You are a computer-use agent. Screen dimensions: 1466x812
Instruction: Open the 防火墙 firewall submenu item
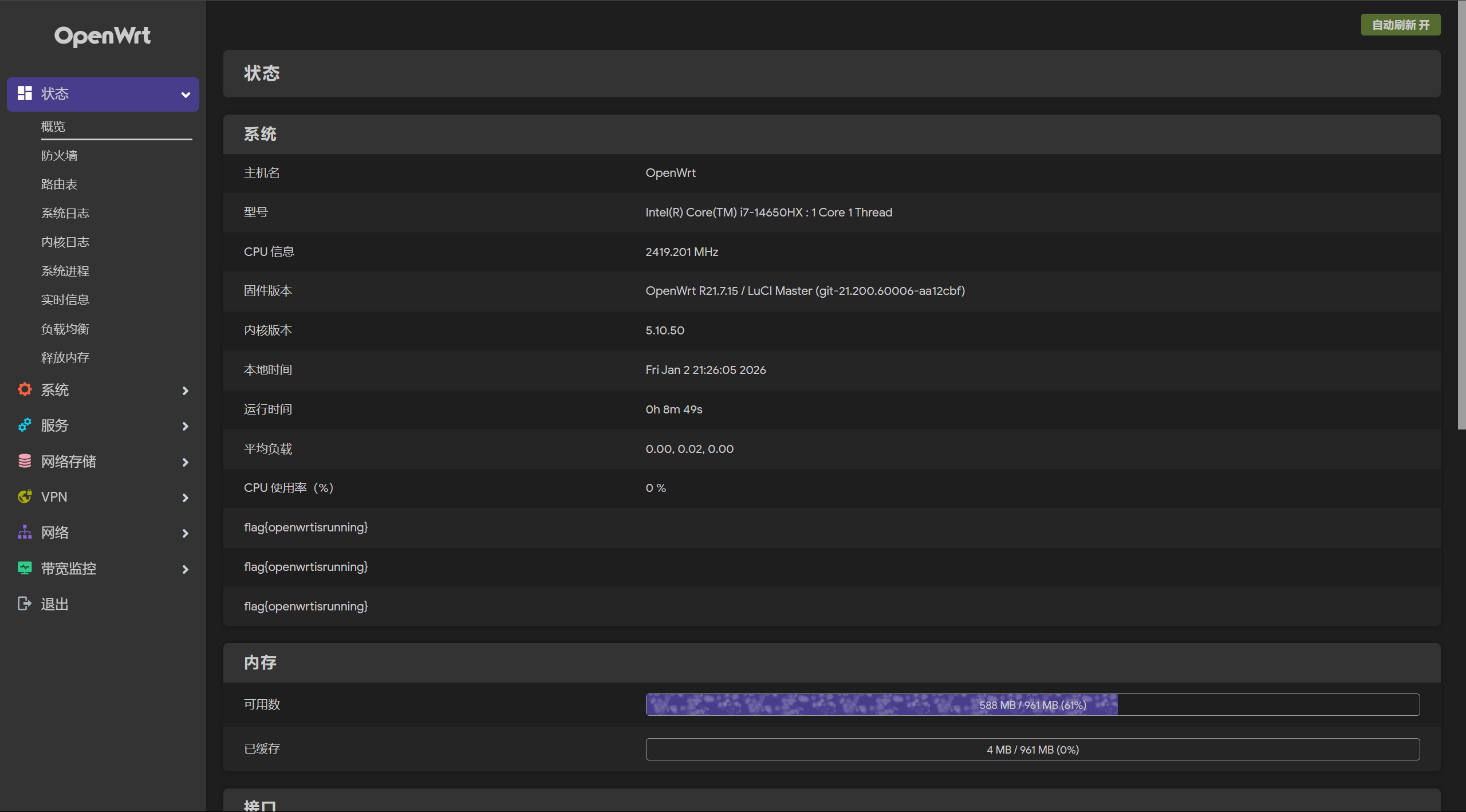point(59,156)
